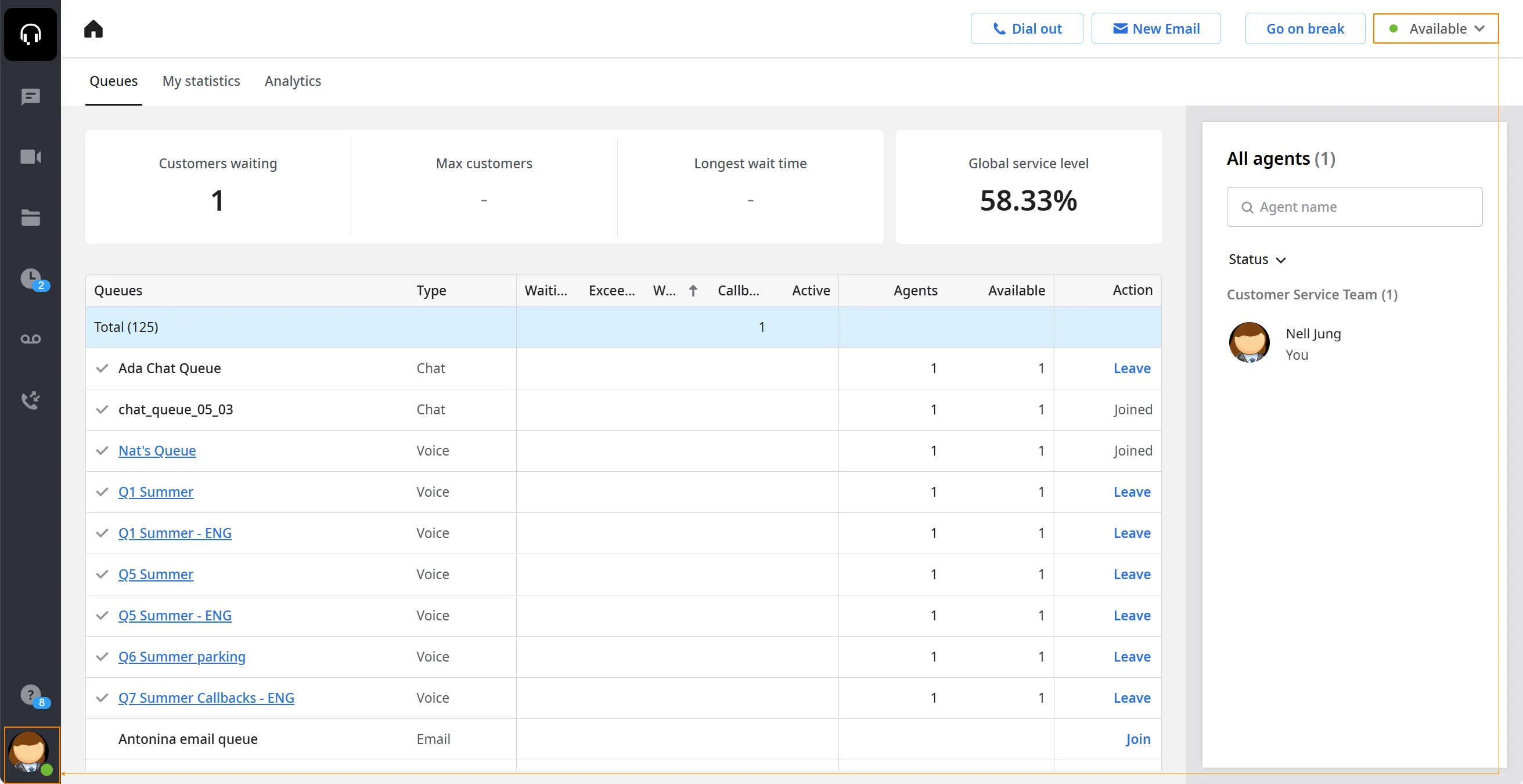Toggle checkmark beside Ada Chat Queue

(102, 368)
